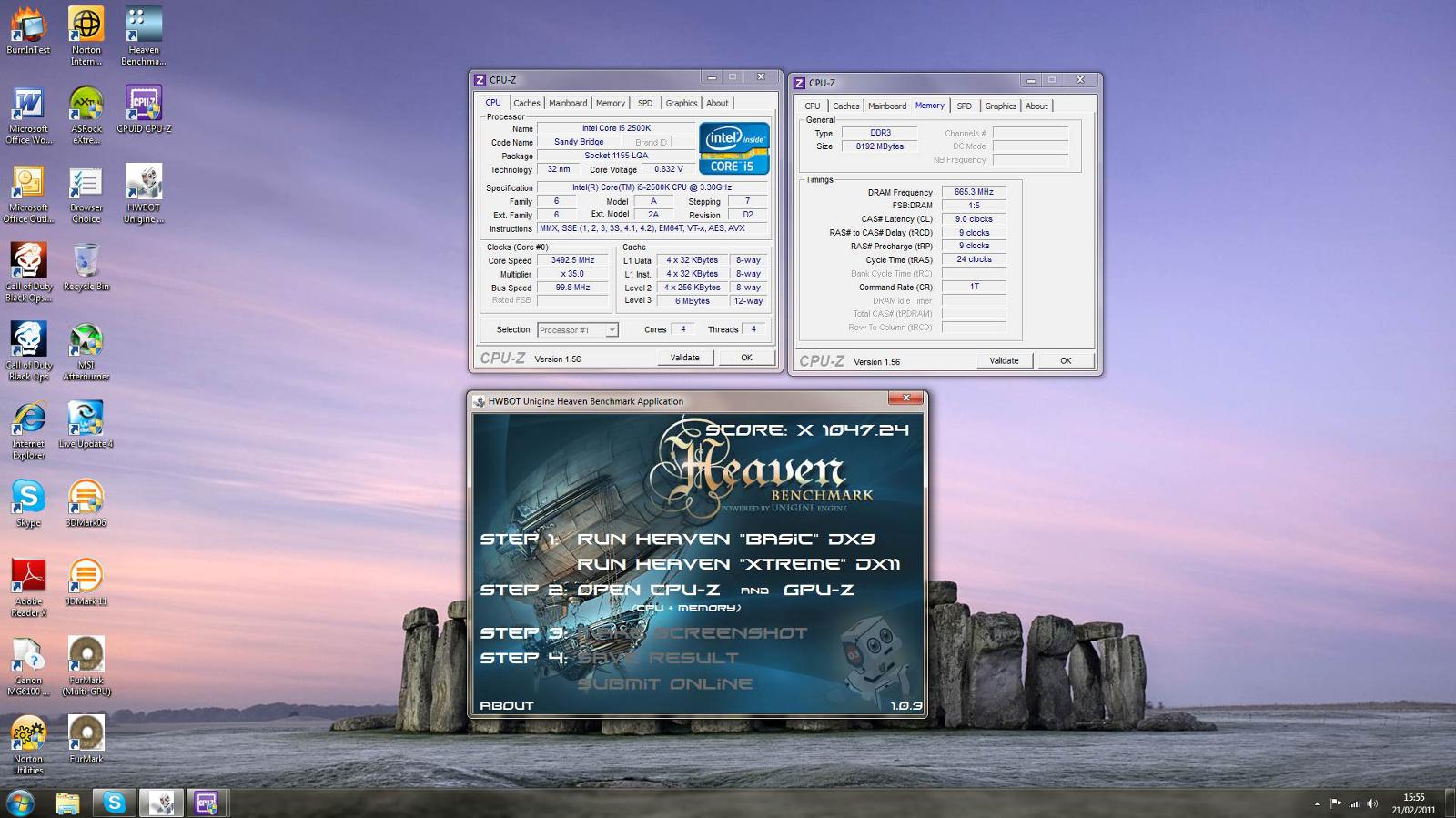Switch to Caches tab in left CPU-Z window
The image size is (1456, 818).
tap(526, 103)
